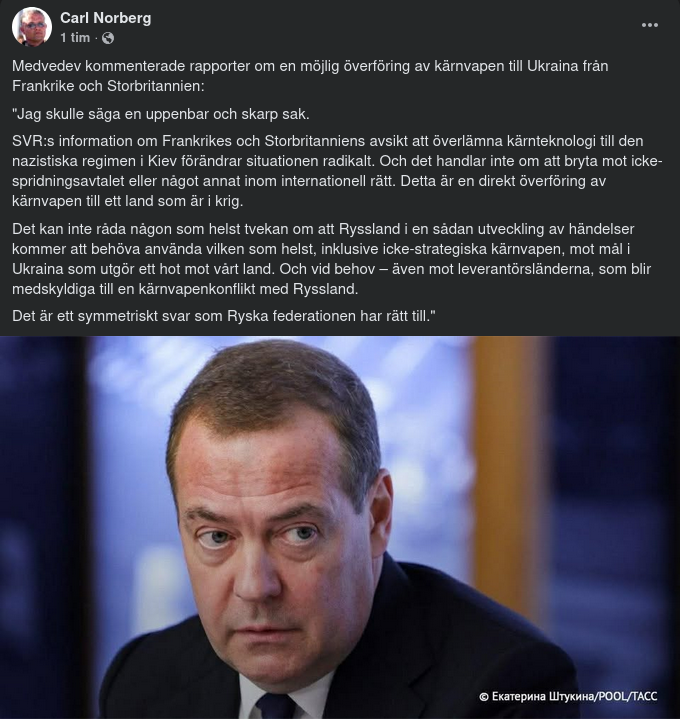The image size is (680, 719).
Task: Open Carl Norberg's profile via name
Action: (105, 18)
